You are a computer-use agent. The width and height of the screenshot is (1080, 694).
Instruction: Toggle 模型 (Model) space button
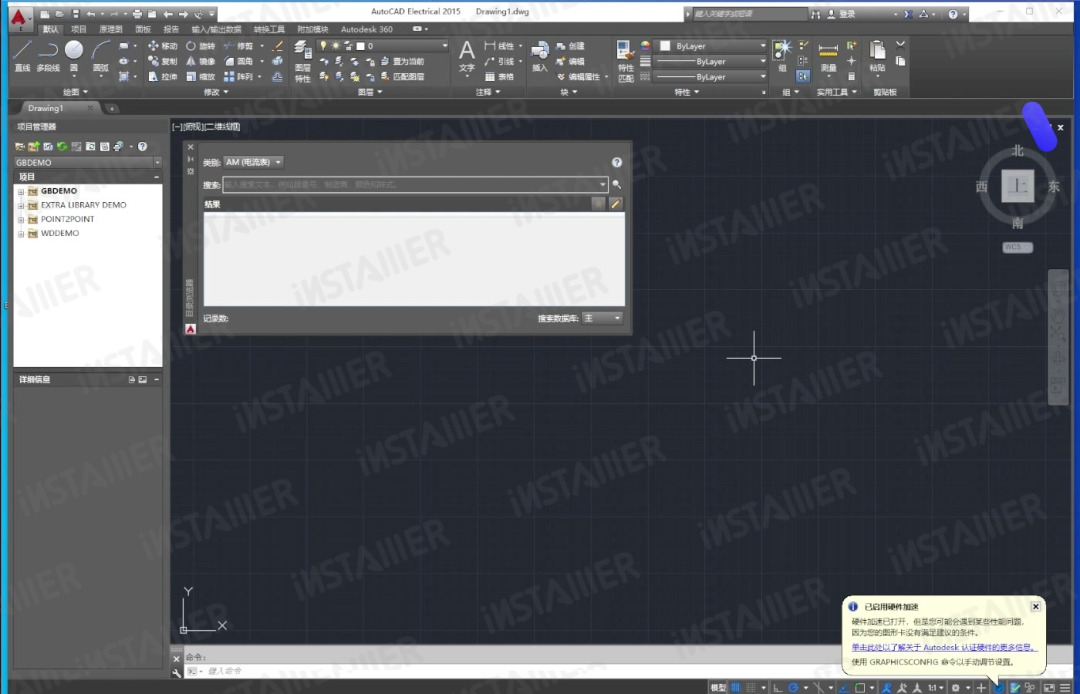[x=718, y=688]
